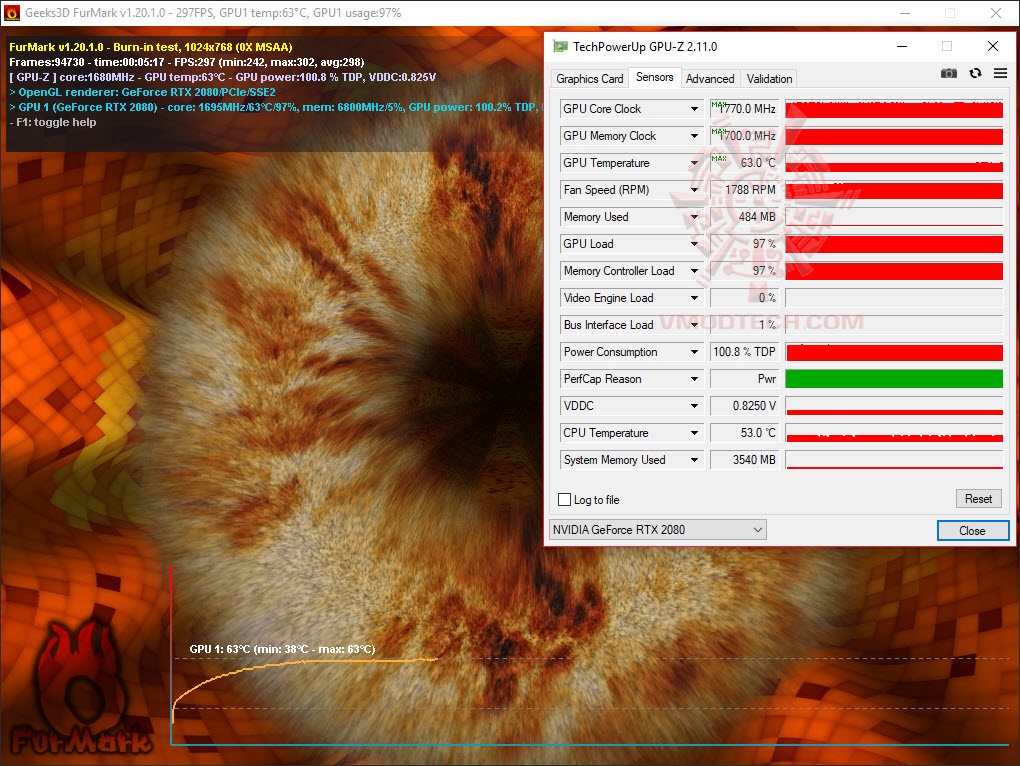Enable the Log to file checkbox
Image resolution: width=1020 pixels, height=766 pixels.
coord(565,499)
